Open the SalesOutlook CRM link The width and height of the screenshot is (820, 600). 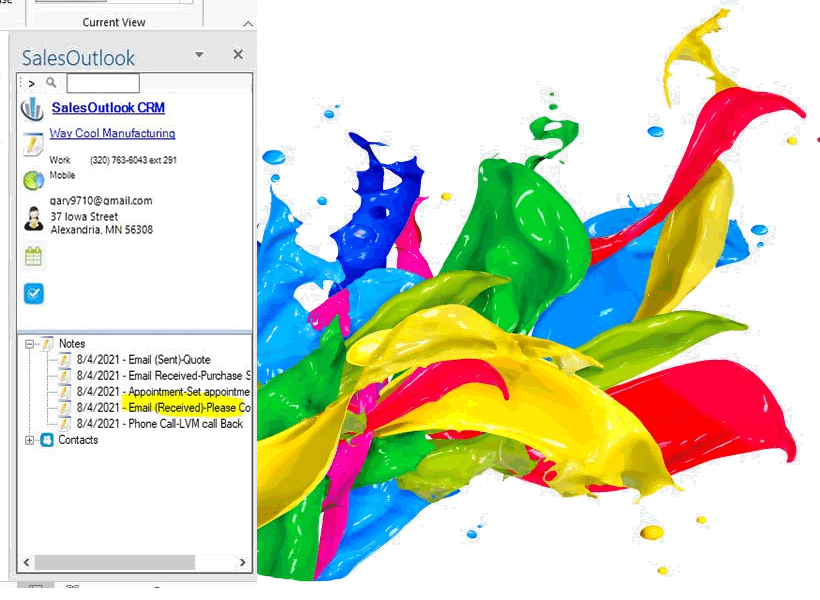pyautogui.click(x=108, y=108)
